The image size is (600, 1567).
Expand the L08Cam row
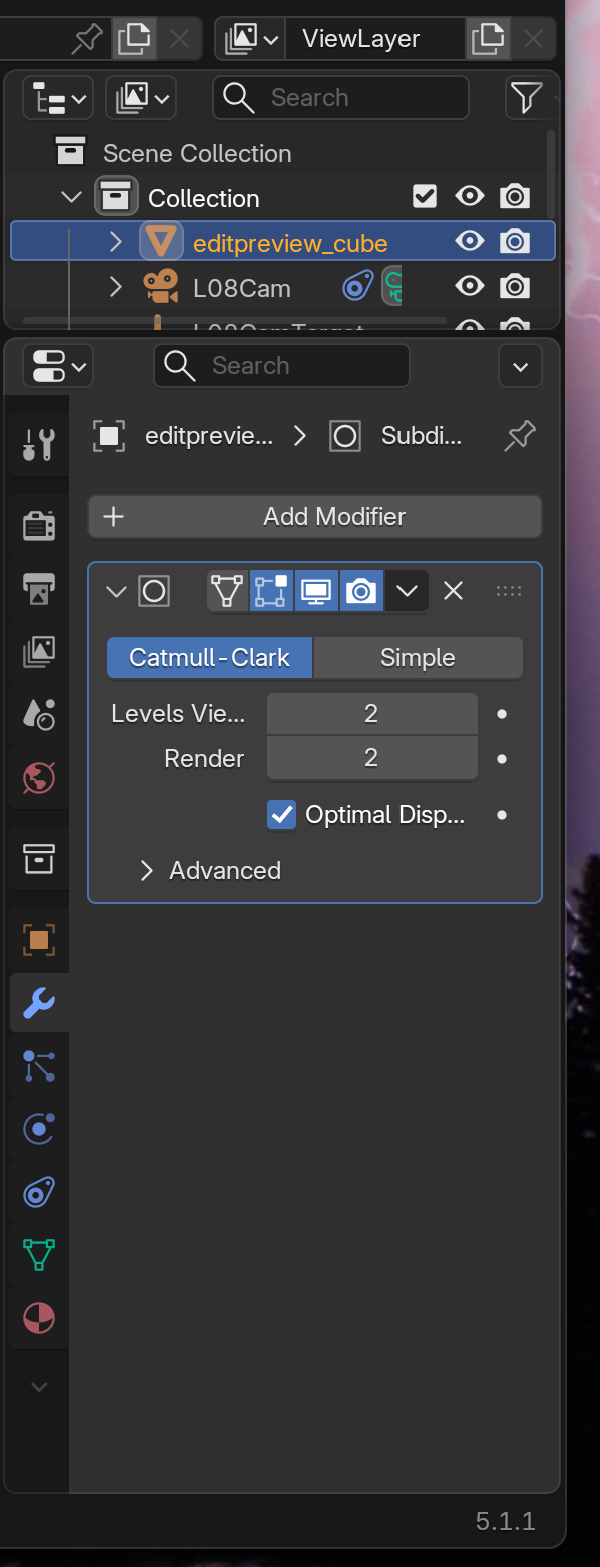coord(116,288)
